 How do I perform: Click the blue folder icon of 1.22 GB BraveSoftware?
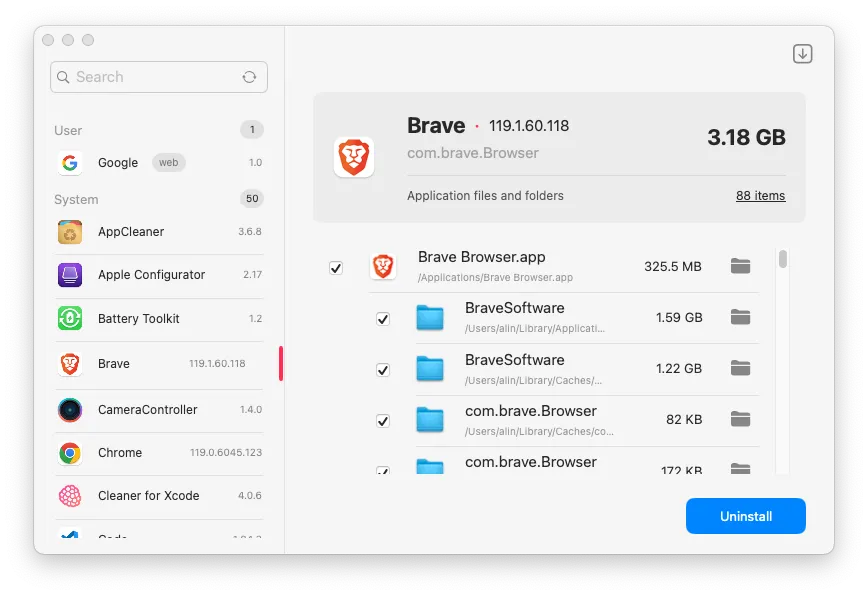point(430,369)
